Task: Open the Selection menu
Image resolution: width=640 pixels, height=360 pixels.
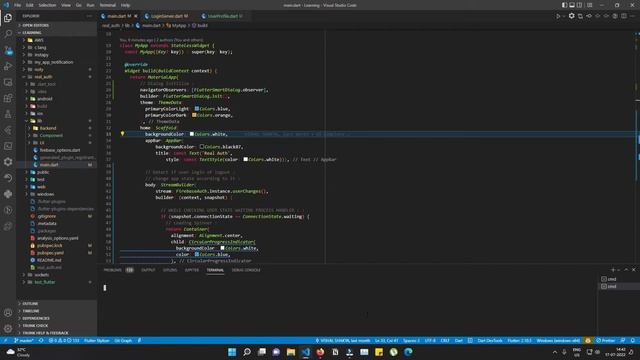Action: [47, 5]
